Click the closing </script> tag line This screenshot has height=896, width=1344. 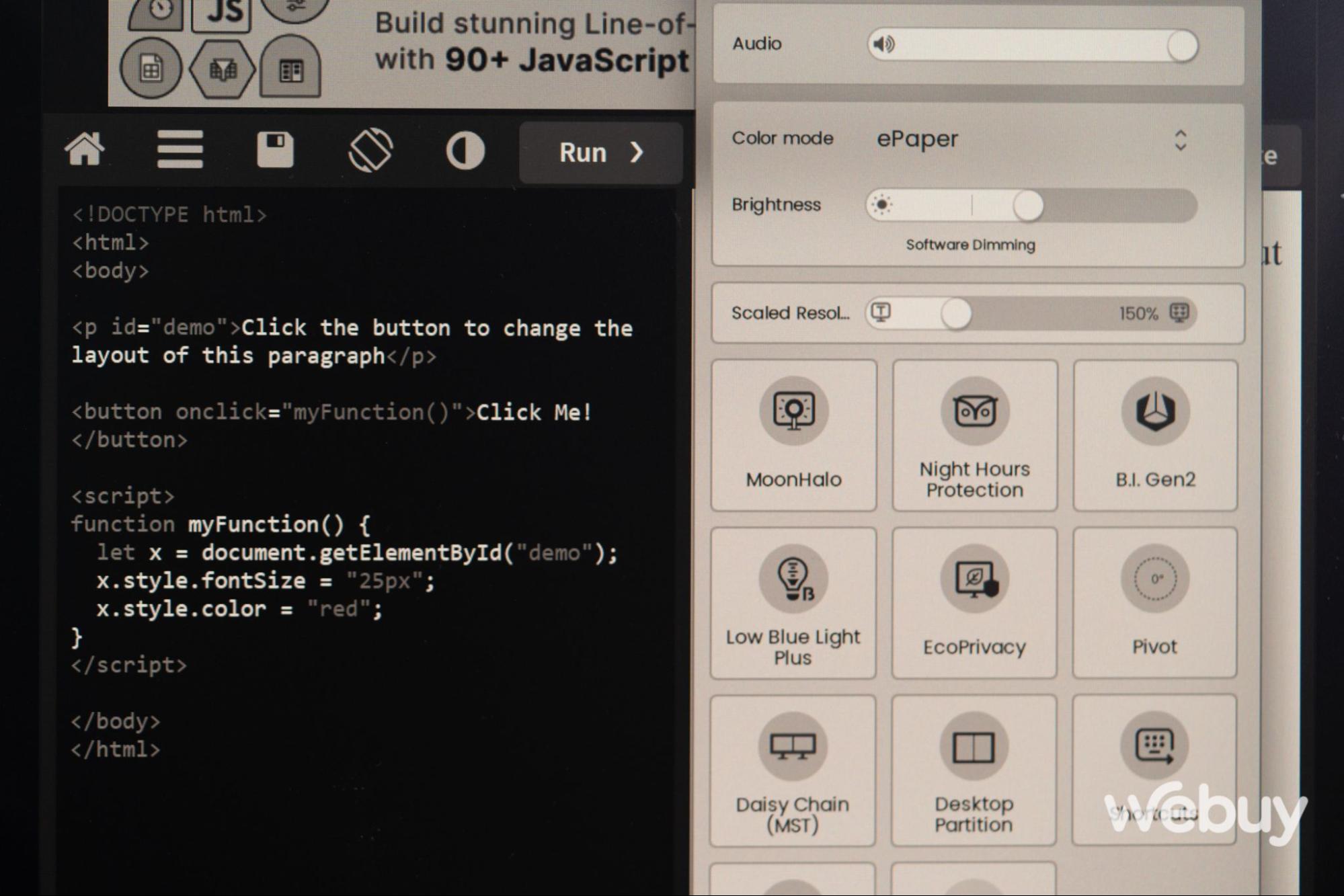[129, 665]
